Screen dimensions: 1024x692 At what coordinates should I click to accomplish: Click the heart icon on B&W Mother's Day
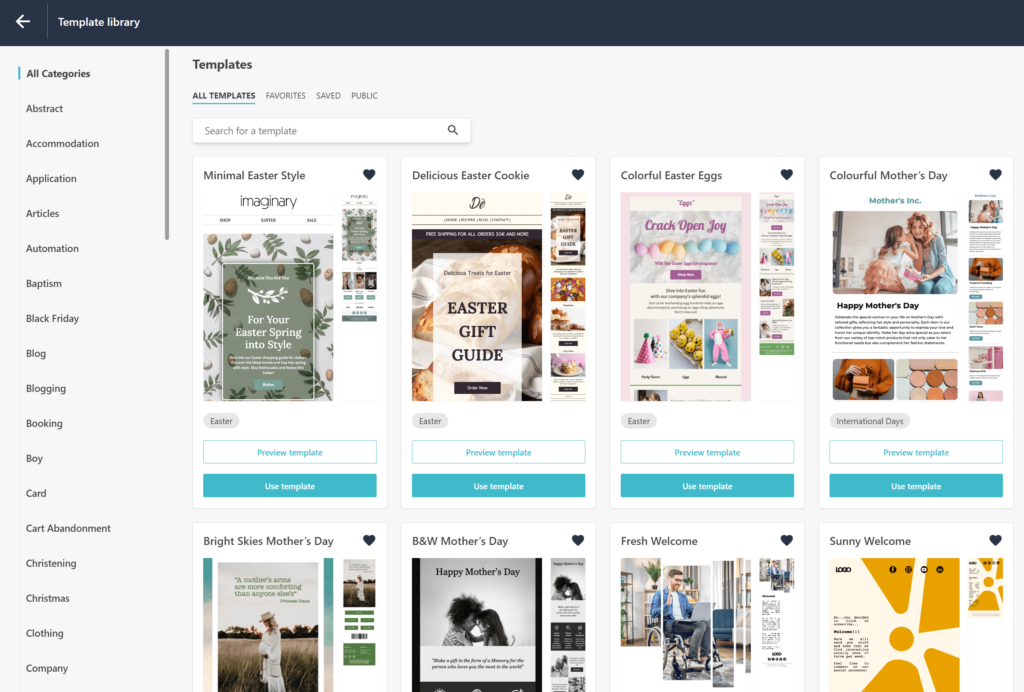point(577,539)
